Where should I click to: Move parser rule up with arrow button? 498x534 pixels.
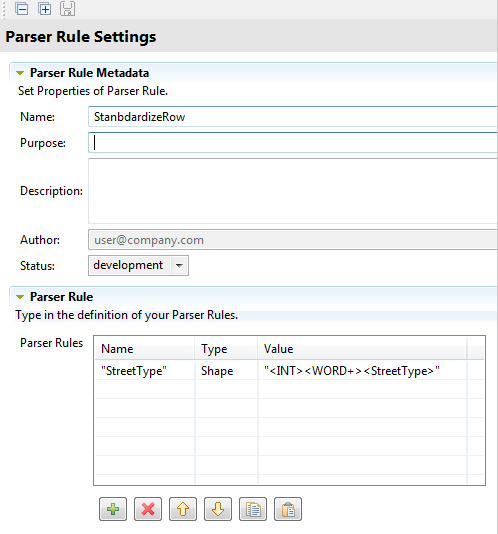click(183, 509)
